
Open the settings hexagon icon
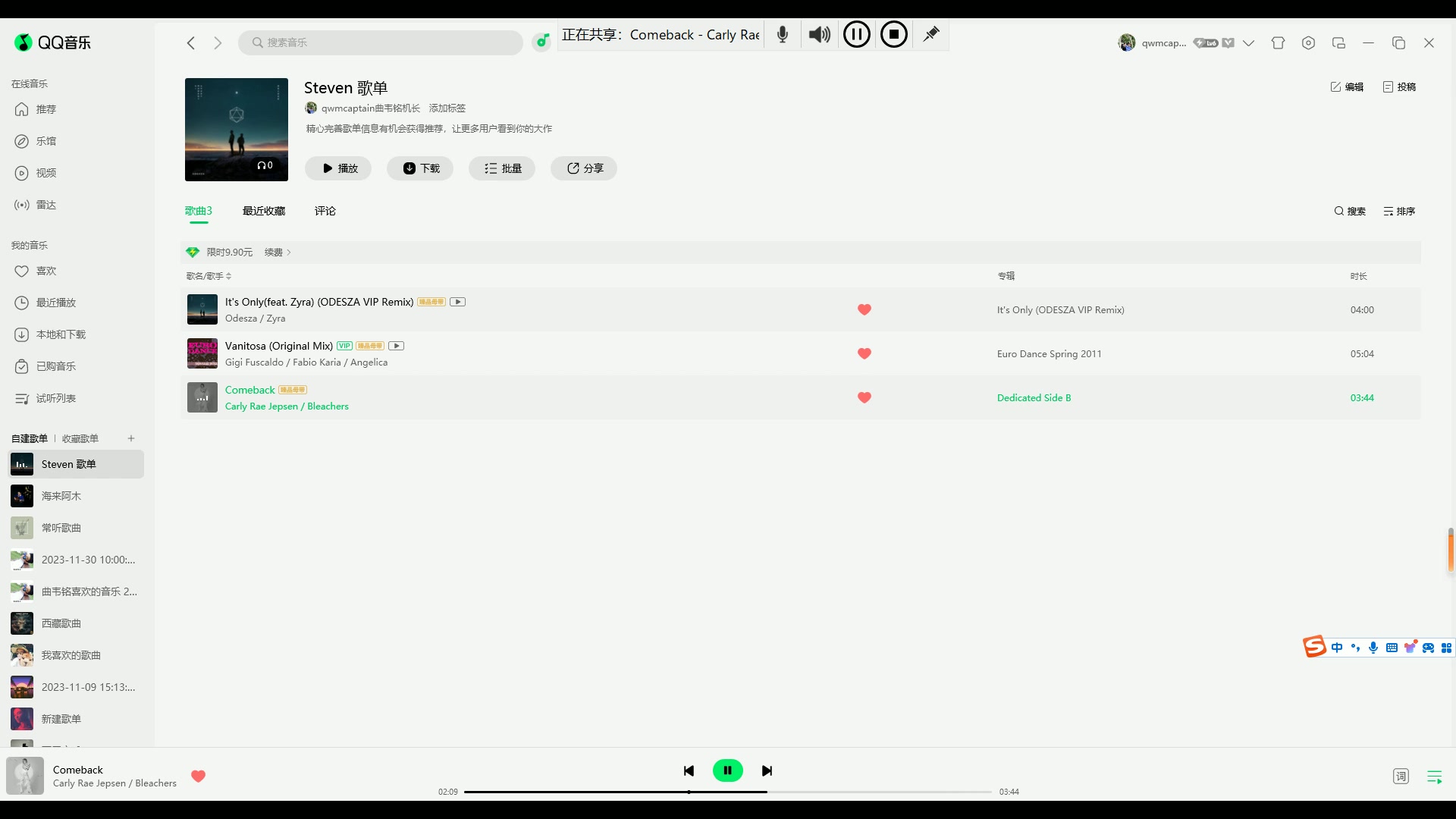point(1308,43)
